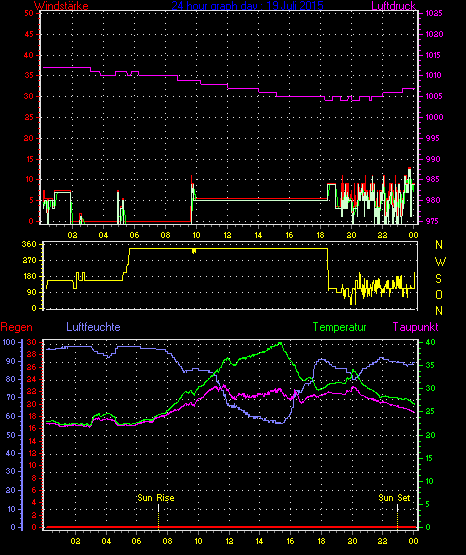Screen dimensions: 466x555
Task: Click the Taupunkt legend label
Action: coord(415,327)
